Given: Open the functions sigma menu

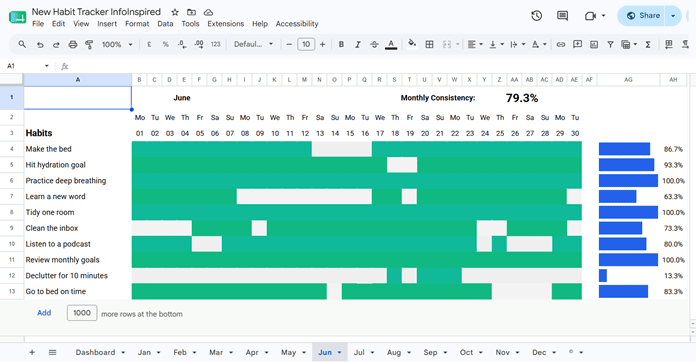Looking at the screenshot, I should (648, 44).
